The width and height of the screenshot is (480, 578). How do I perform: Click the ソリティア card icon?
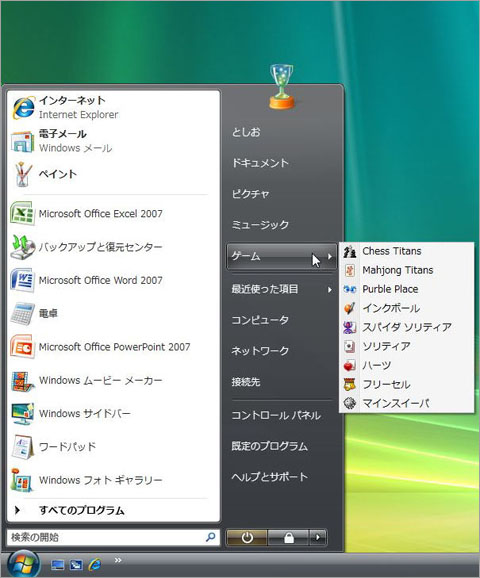(349, 346)
